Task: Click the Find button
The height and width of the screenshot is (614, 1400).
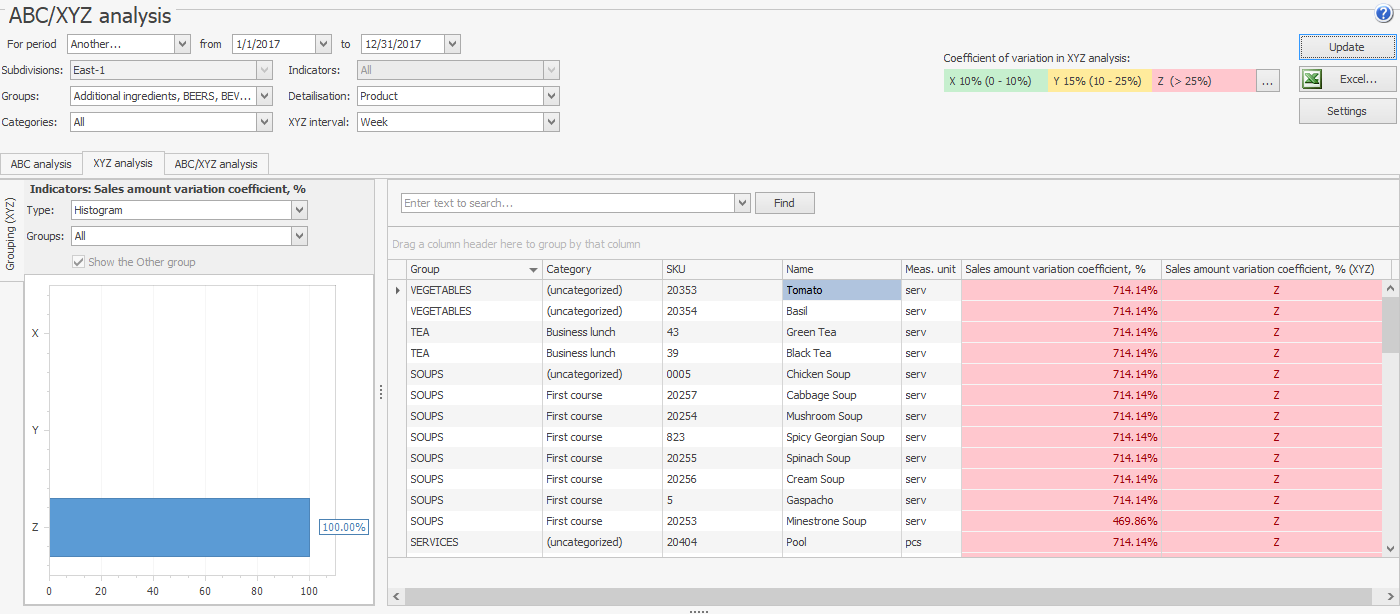Action: (784, 203)
